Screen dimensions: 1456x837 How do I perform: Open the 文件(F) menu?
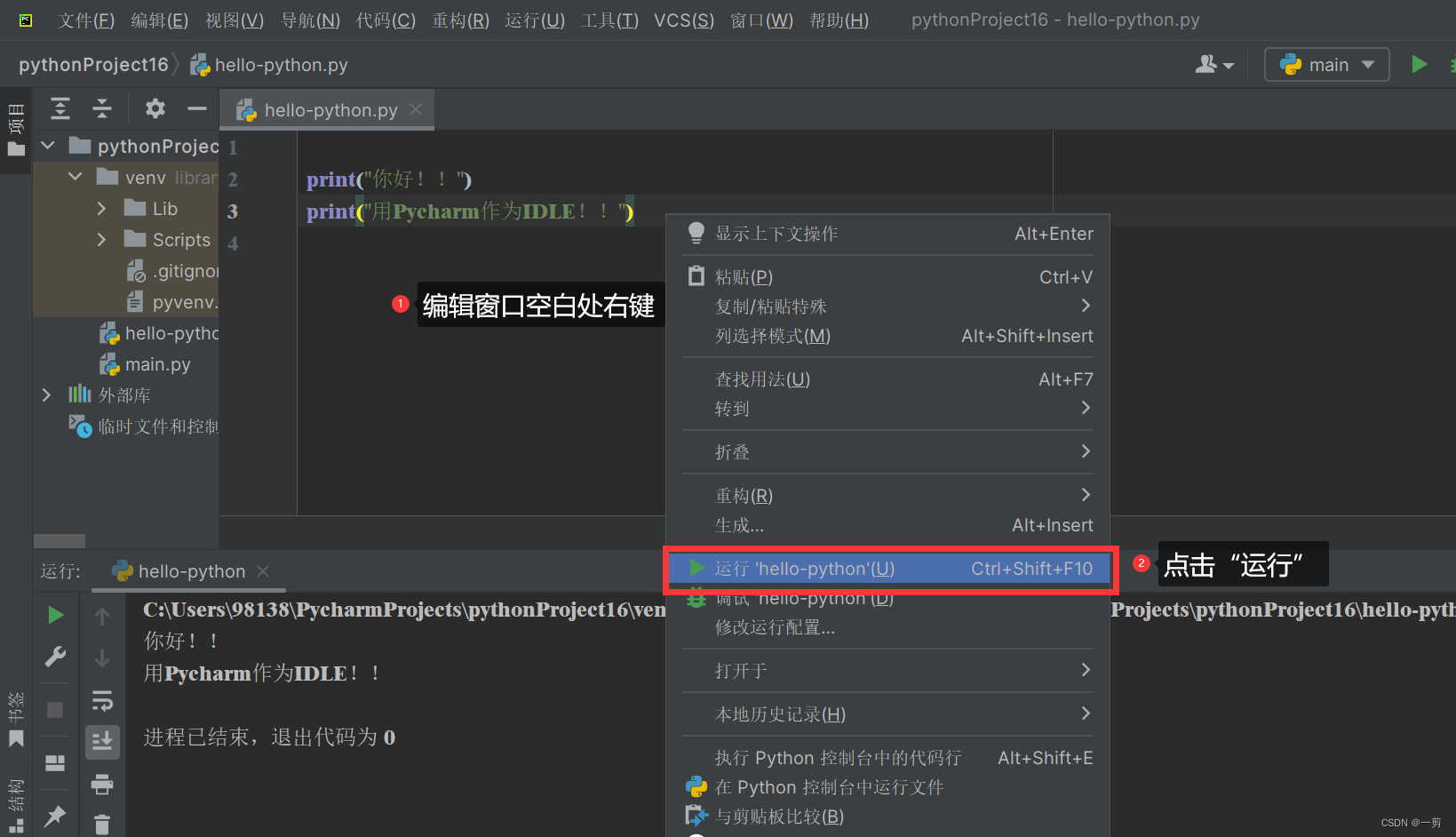coord(86,20)
